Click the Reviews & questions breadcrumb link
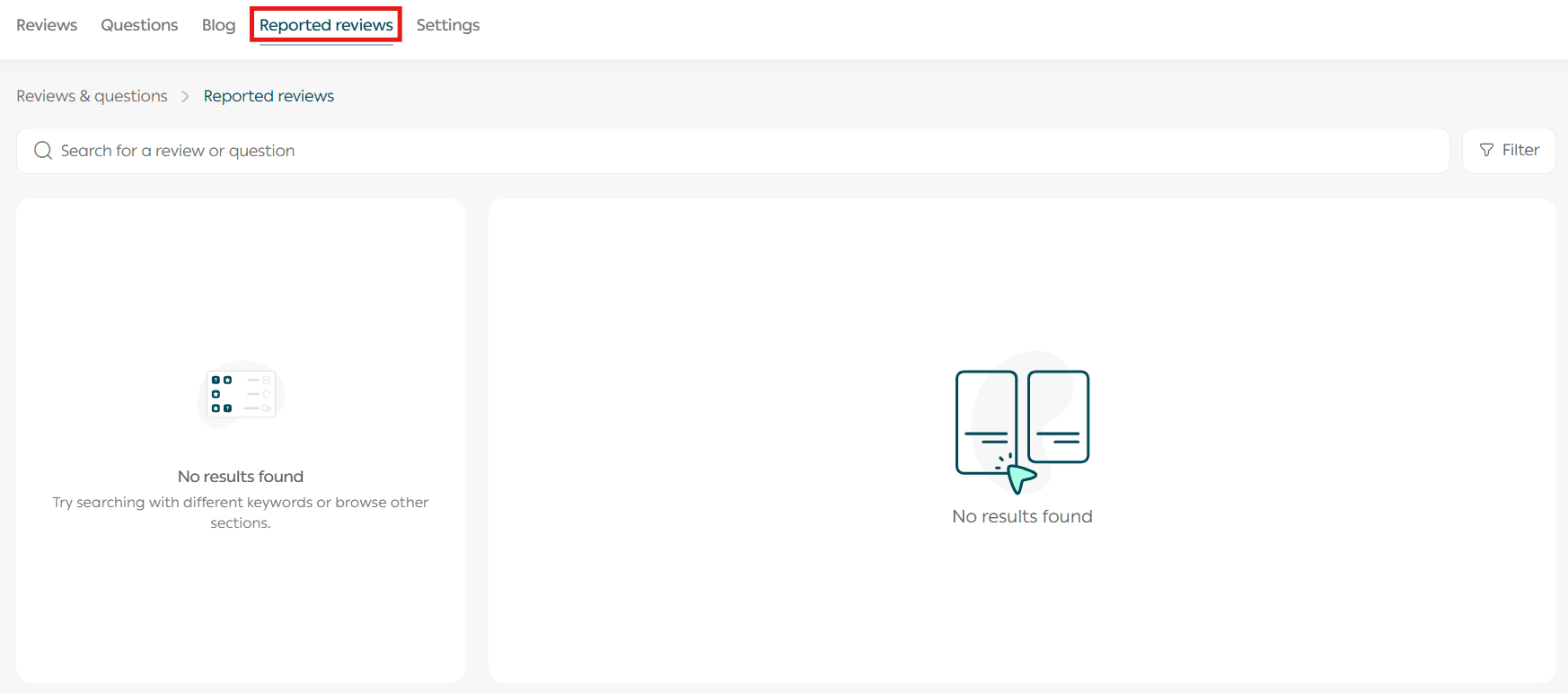The height and width of the screenshot is (693, 1568). 92,96
